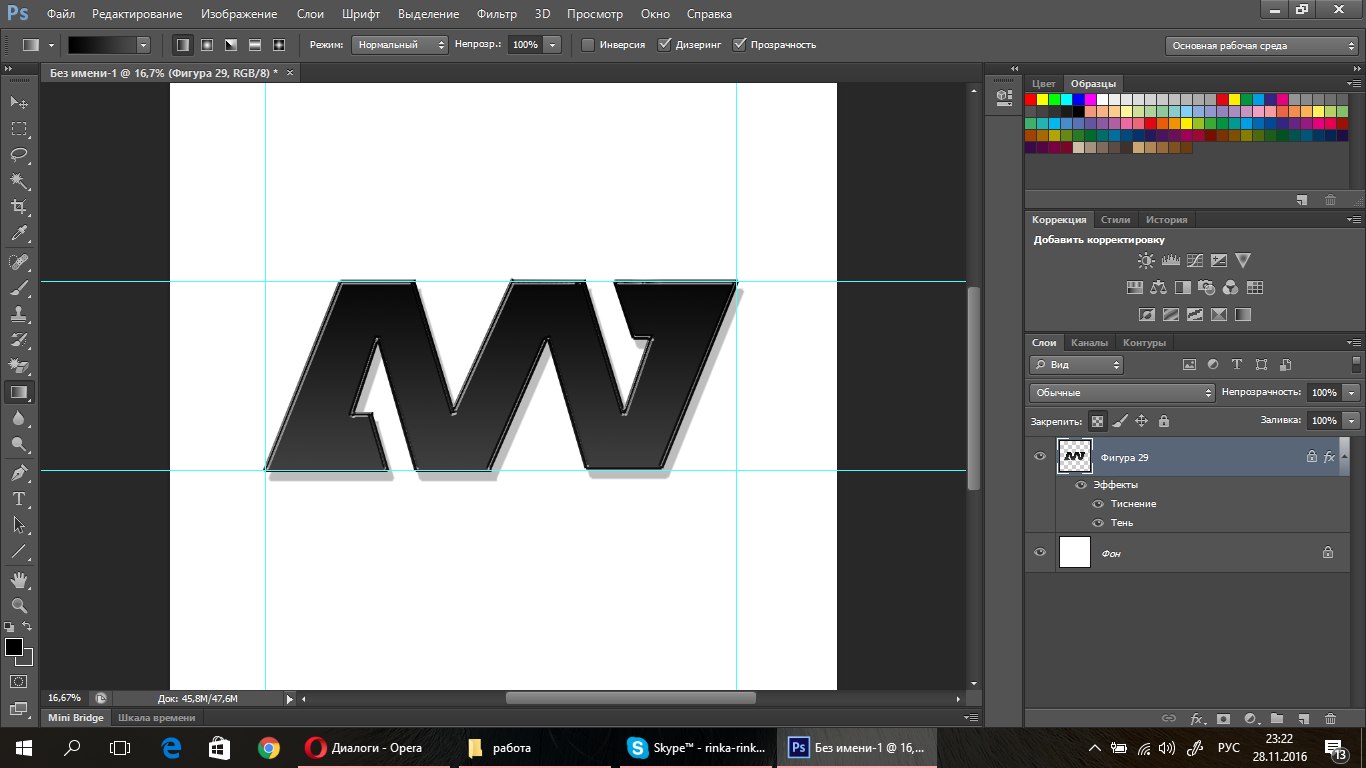
Task: Select the Rectangular Marquee tool
Action: pos(19,128)
